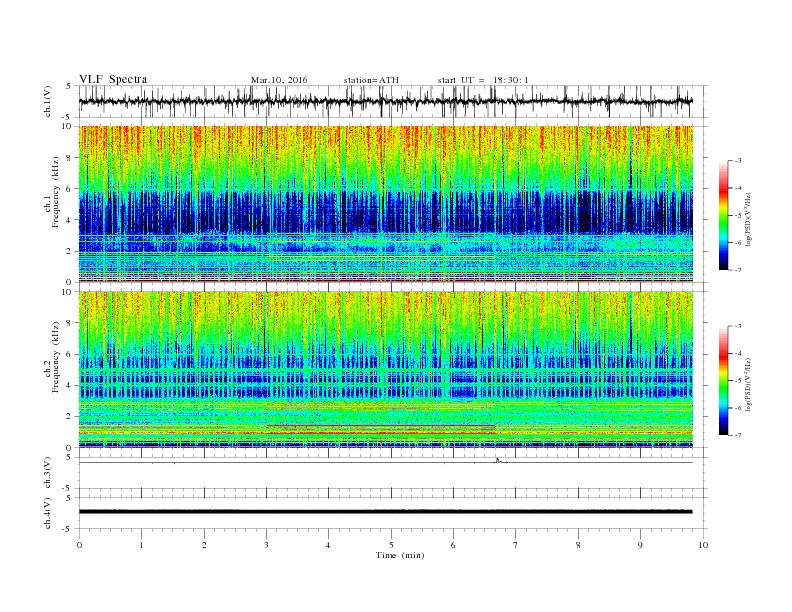The height and width of the screenshot is (612, 792).
Task: Click the "2" kHz tick of ch.2 spectrogram
Action: pyautogui.click(x=69, y=417)
